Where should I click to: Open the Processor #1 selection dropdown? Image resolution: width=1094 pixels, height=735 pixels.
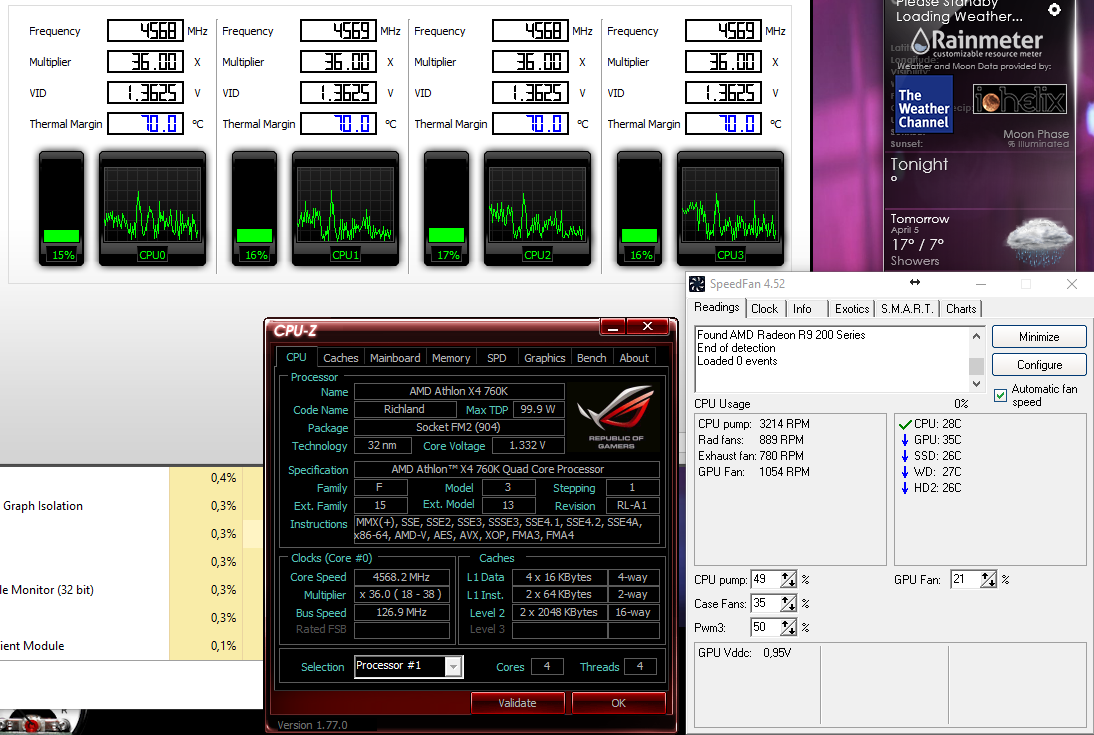pyautogui.click(x=454, y=667)
